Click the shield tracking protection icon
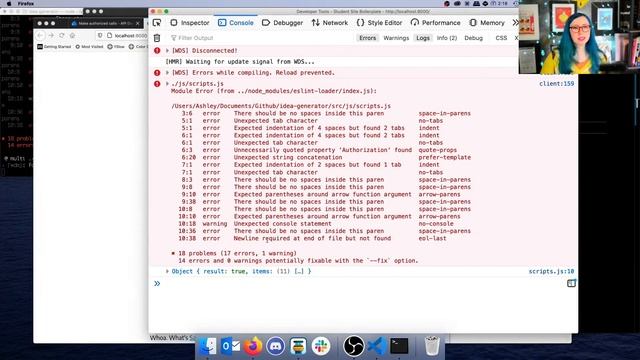Image resolution: width=640 pixels, height=360 pixels. tap(100, 36)
